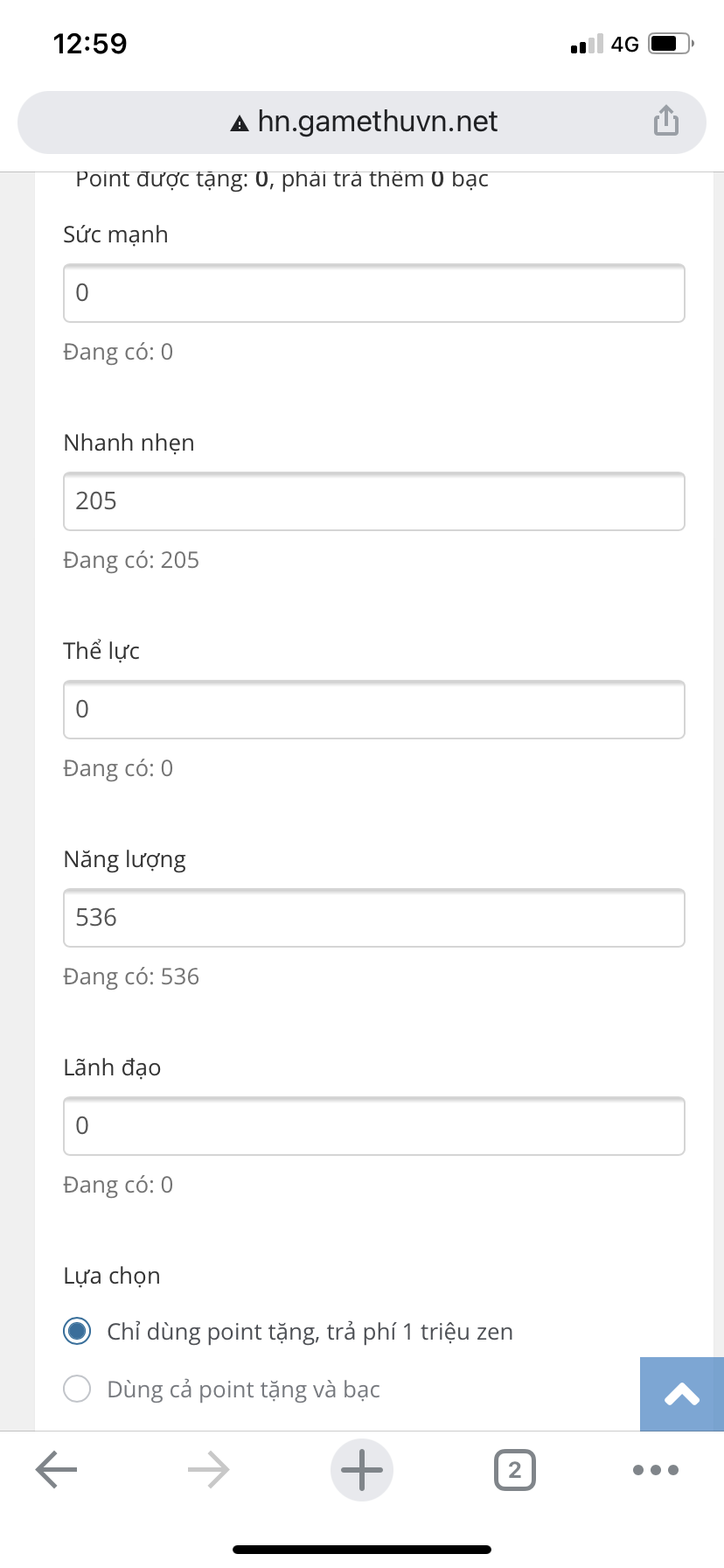Tap the 'Dùng cả point tặng và bạc' label

[243, 1389]
